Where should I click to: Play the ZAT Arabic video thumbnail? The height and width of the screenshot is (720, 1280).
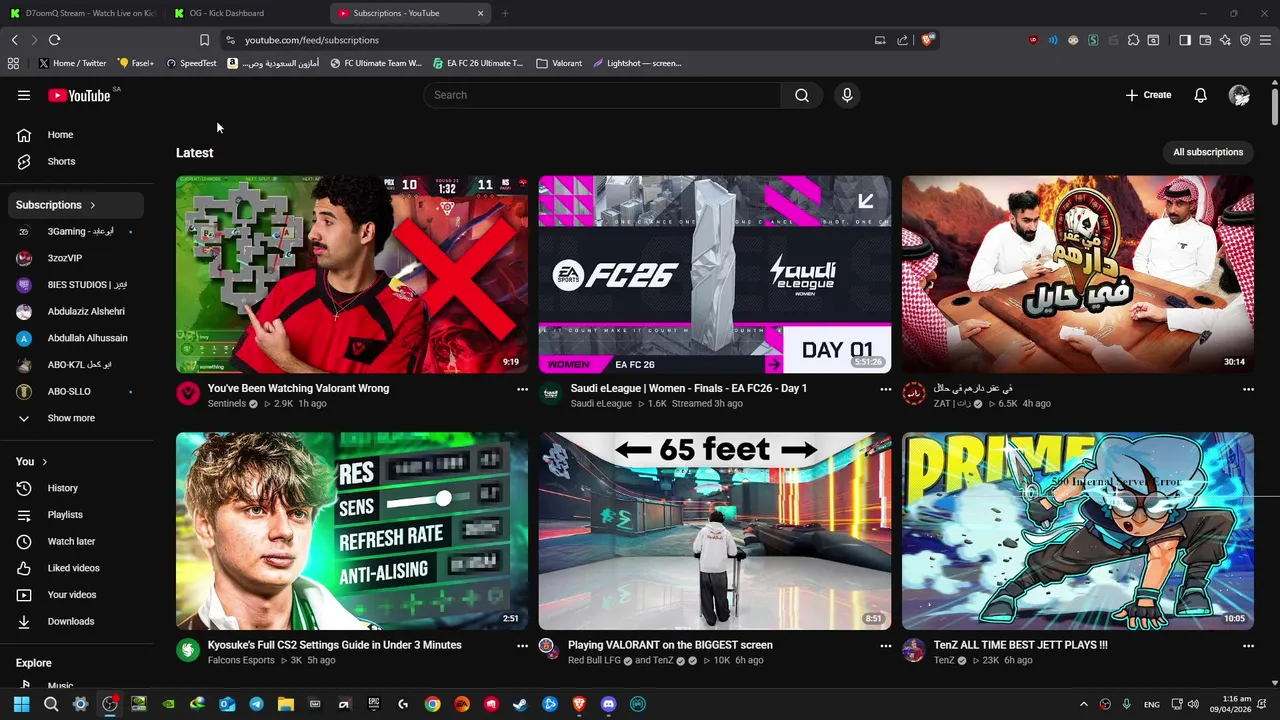pyautogui.click(x=1078, y=274)
